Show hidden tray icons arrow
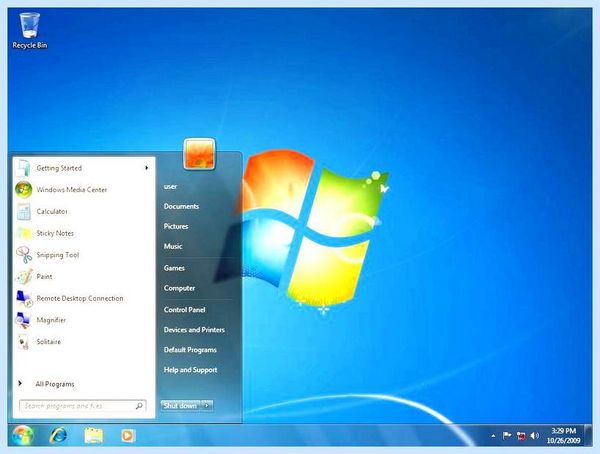Screen dimensions: 600x454 click(493, 436)
